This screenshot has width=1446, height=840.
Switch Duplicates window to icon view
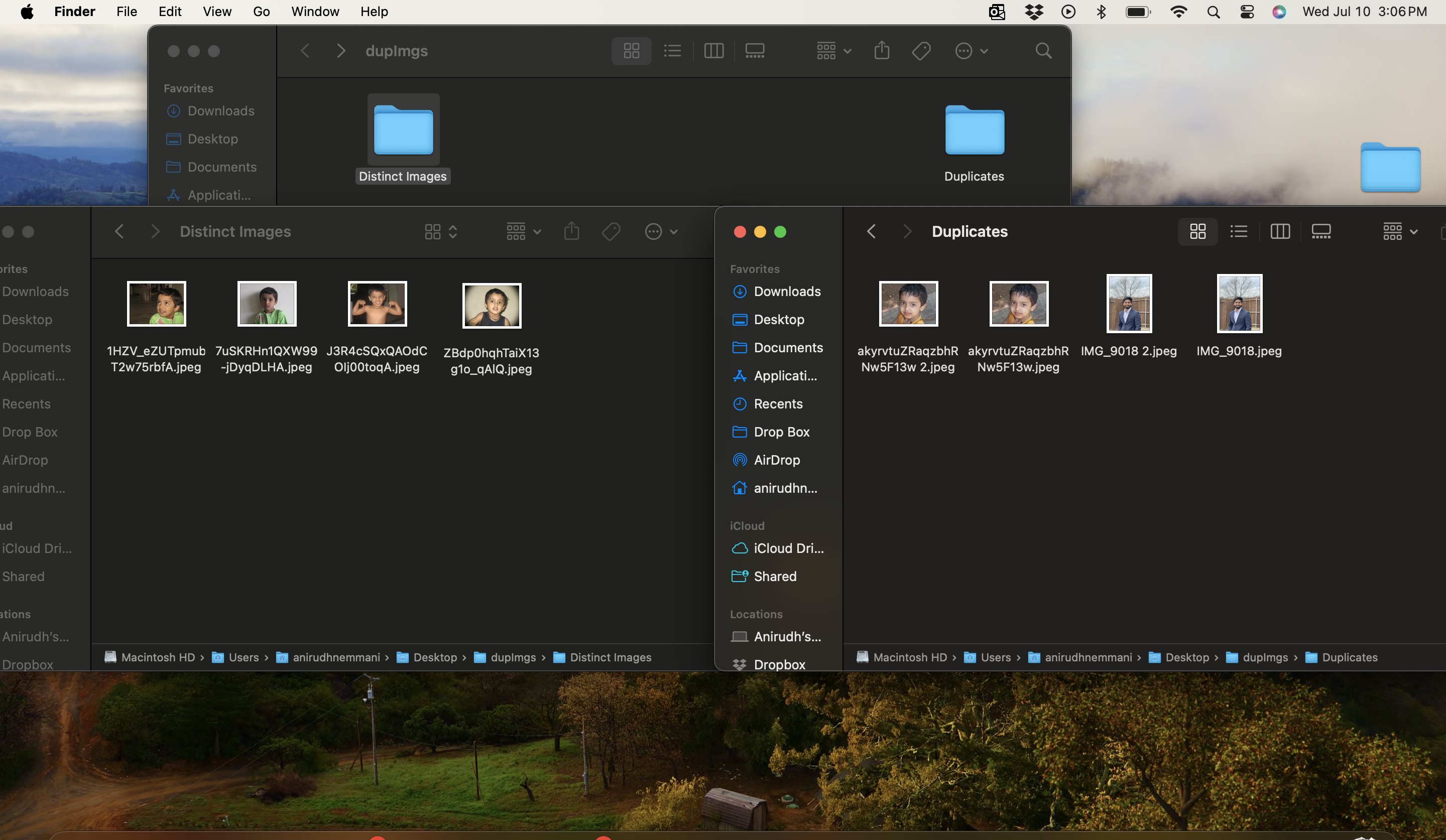click(x=1197, y=232)
